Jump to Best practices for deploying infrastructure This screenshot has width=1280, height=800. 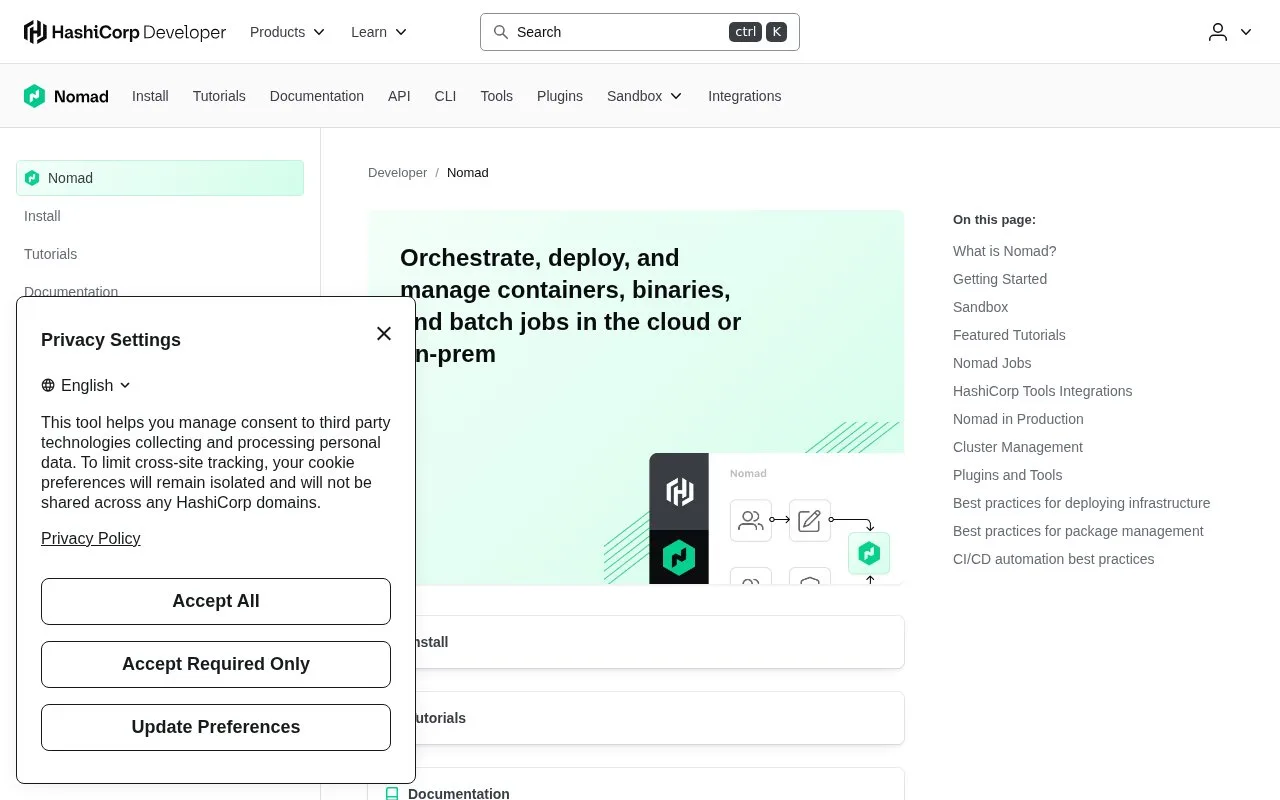[x=1081, y=503]
